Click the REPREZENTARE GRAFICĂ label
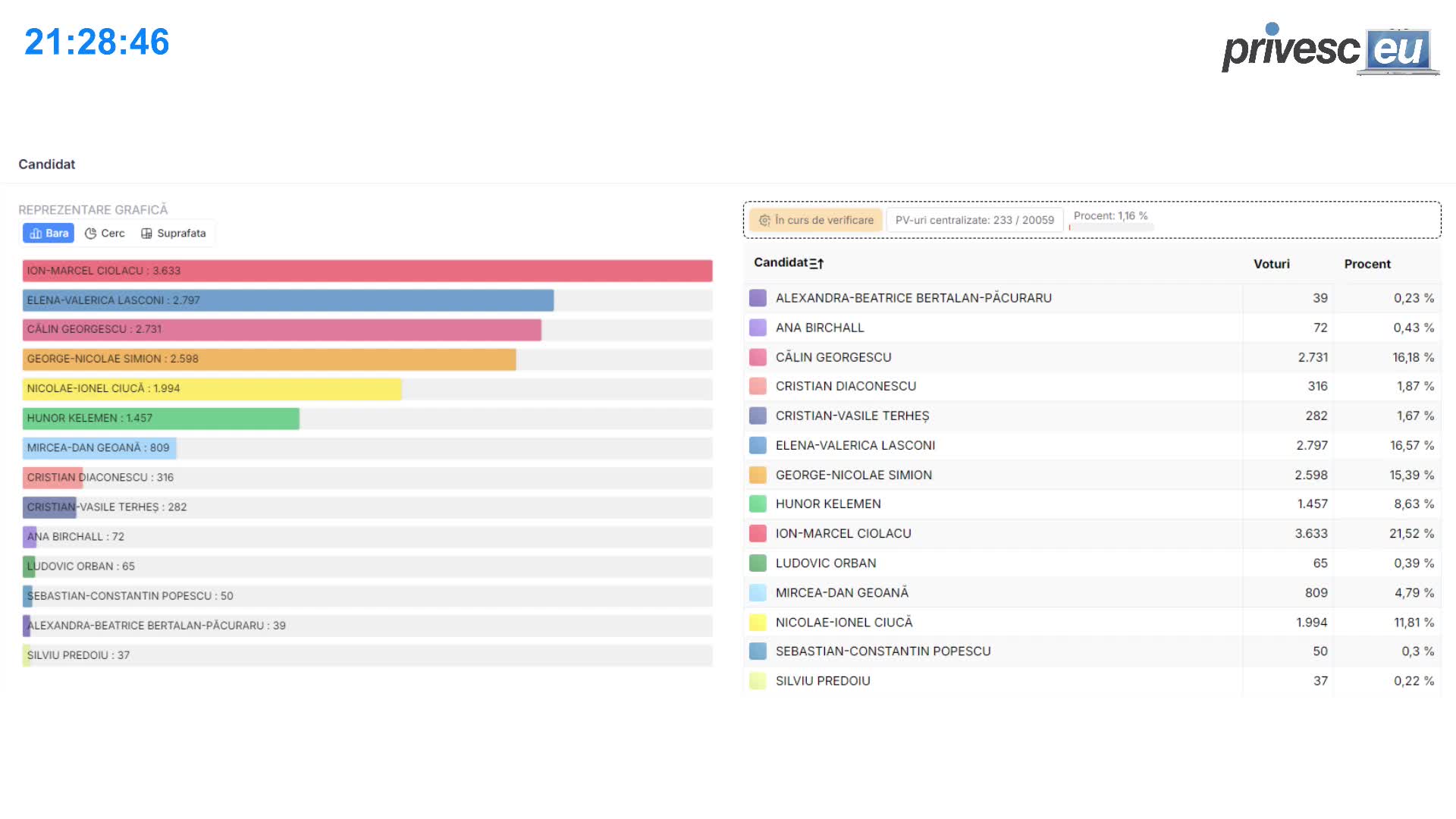The image size is (1456, 819). point(93,210)
